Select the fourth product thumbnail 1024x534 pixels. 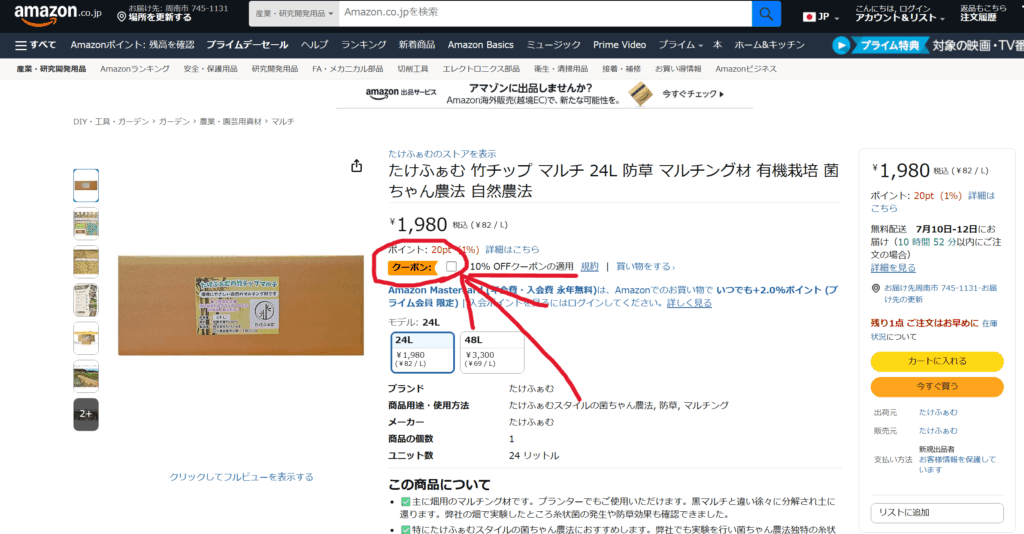[x=86, y=300]
